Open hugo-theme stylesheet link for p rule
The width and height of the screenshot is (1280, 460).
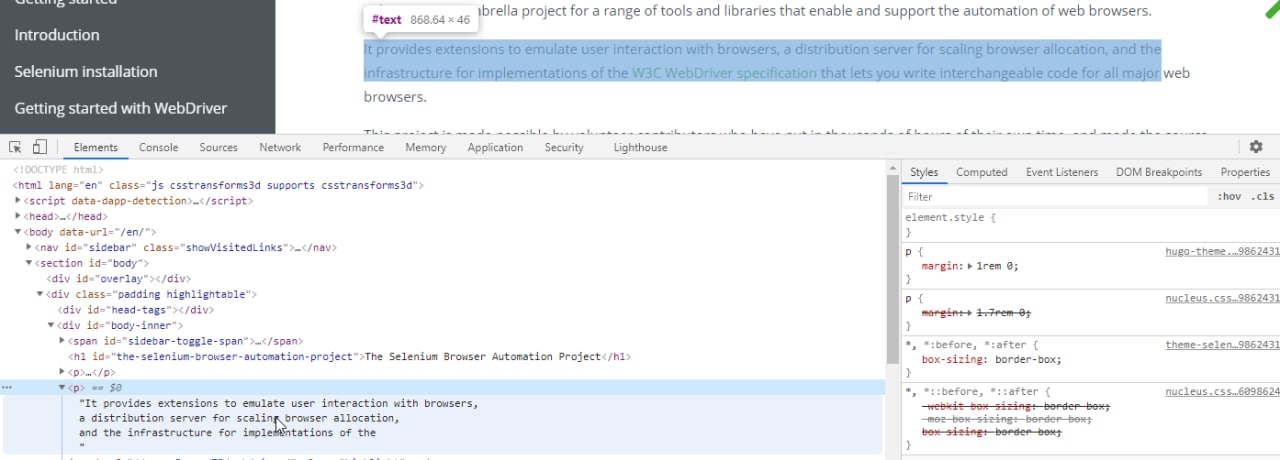1222,251
